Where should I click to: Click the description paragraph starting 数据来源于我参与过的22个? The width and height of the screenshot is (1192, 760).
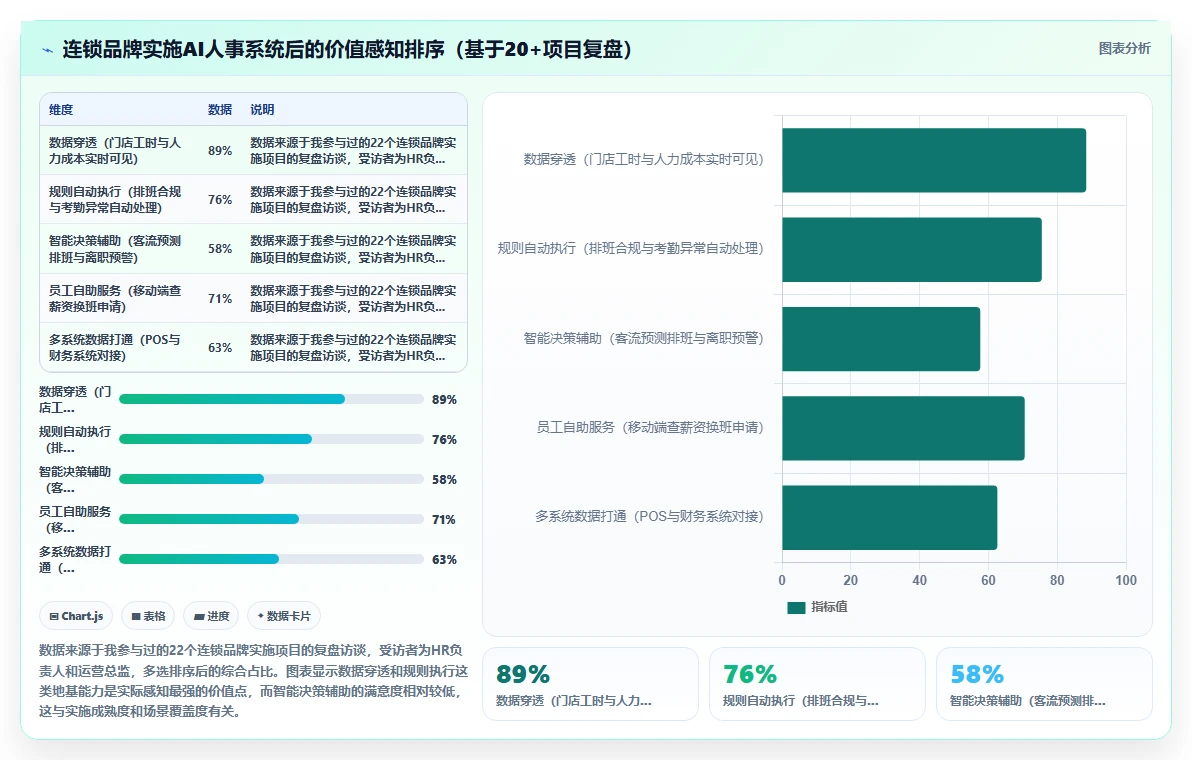pos(253,681)
